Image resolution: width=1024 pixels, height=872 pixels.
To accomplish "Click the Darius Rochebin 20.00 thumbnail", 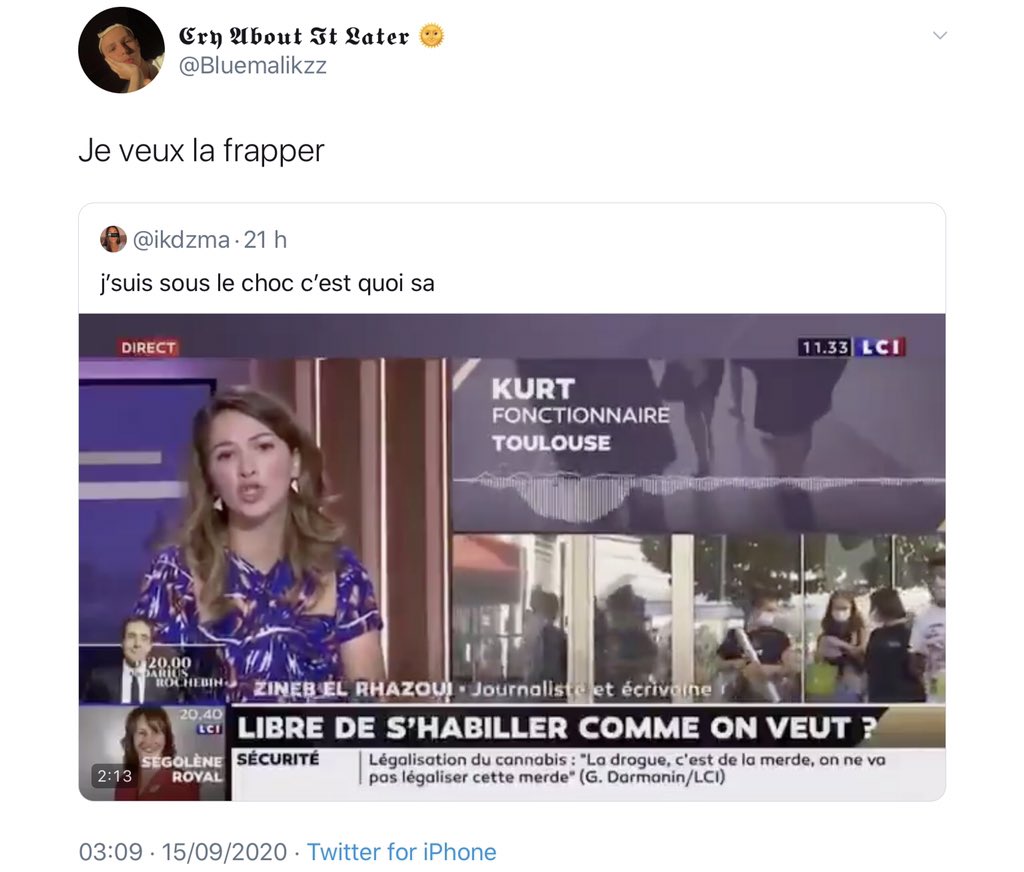I will [x=154, y=665].
